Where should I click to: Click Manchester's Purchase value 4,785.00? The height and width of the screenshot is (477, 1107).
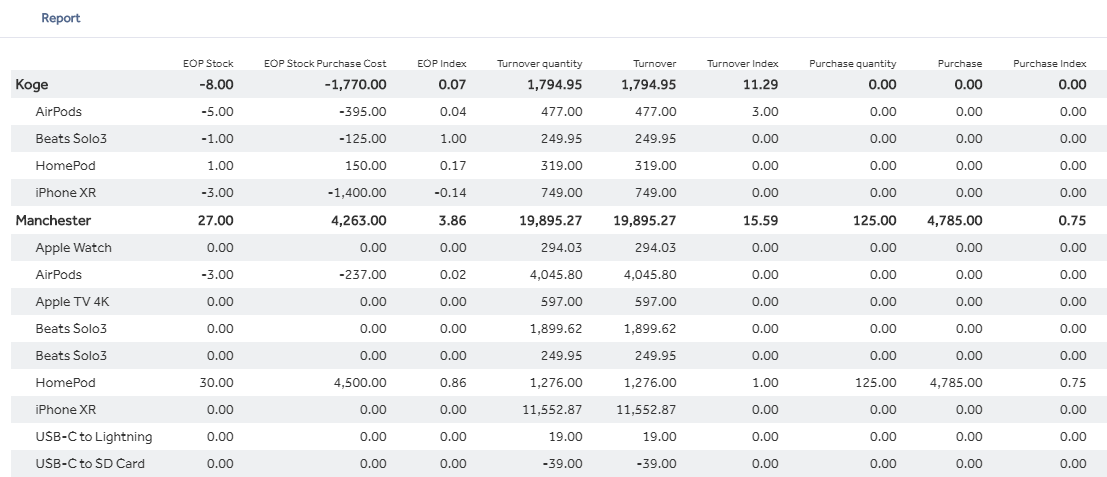tap(955, 220)
